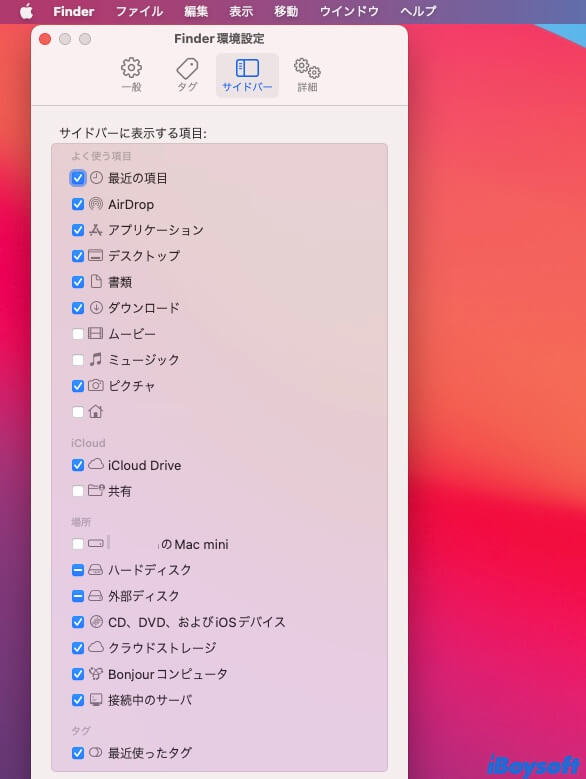Open the 一般 (General) preferences tab

132,75
